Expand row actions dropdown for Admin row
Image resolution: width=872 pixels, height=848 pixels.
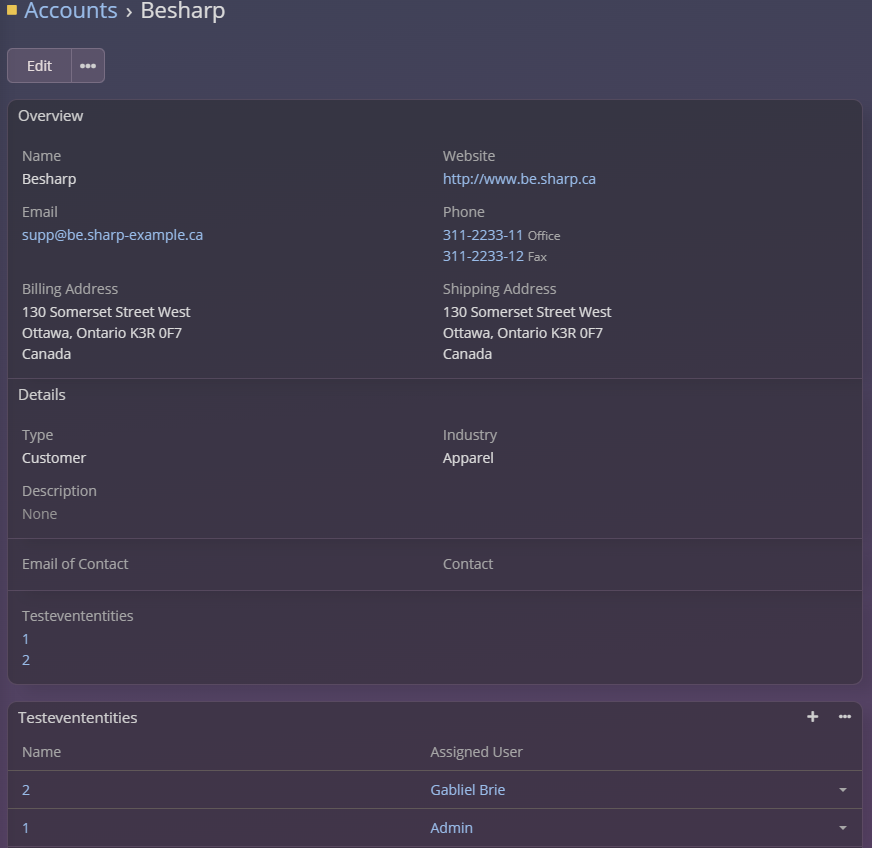coord(843,827)
